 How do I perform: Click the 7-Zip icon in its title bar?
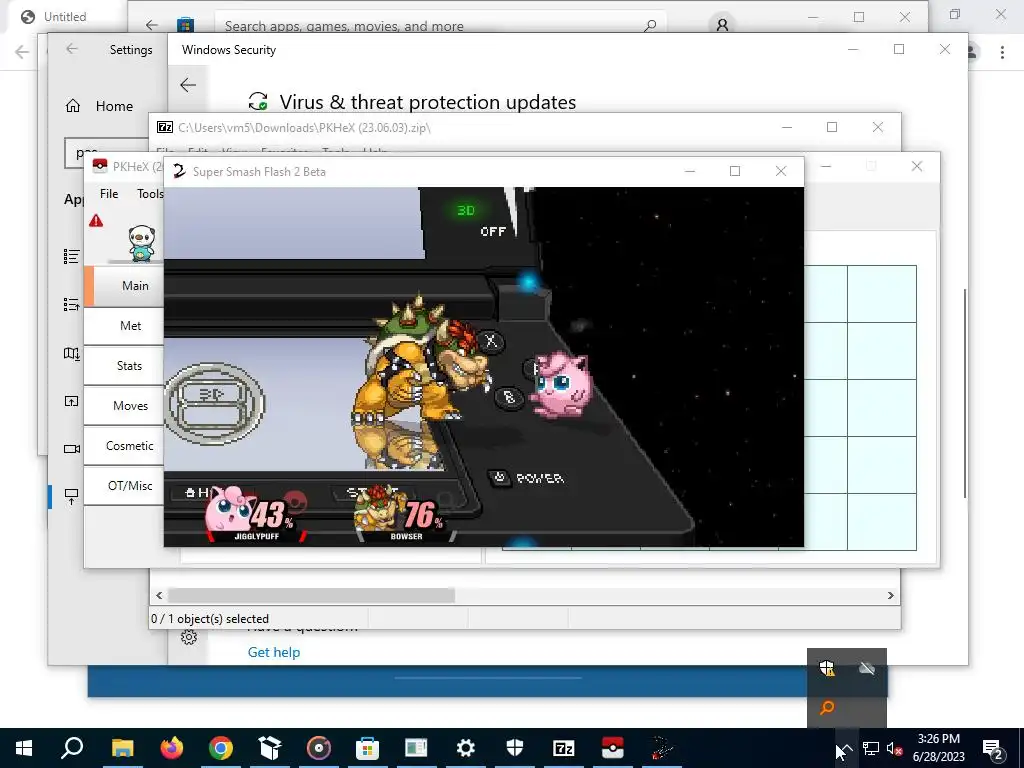(x=165, y=127)
